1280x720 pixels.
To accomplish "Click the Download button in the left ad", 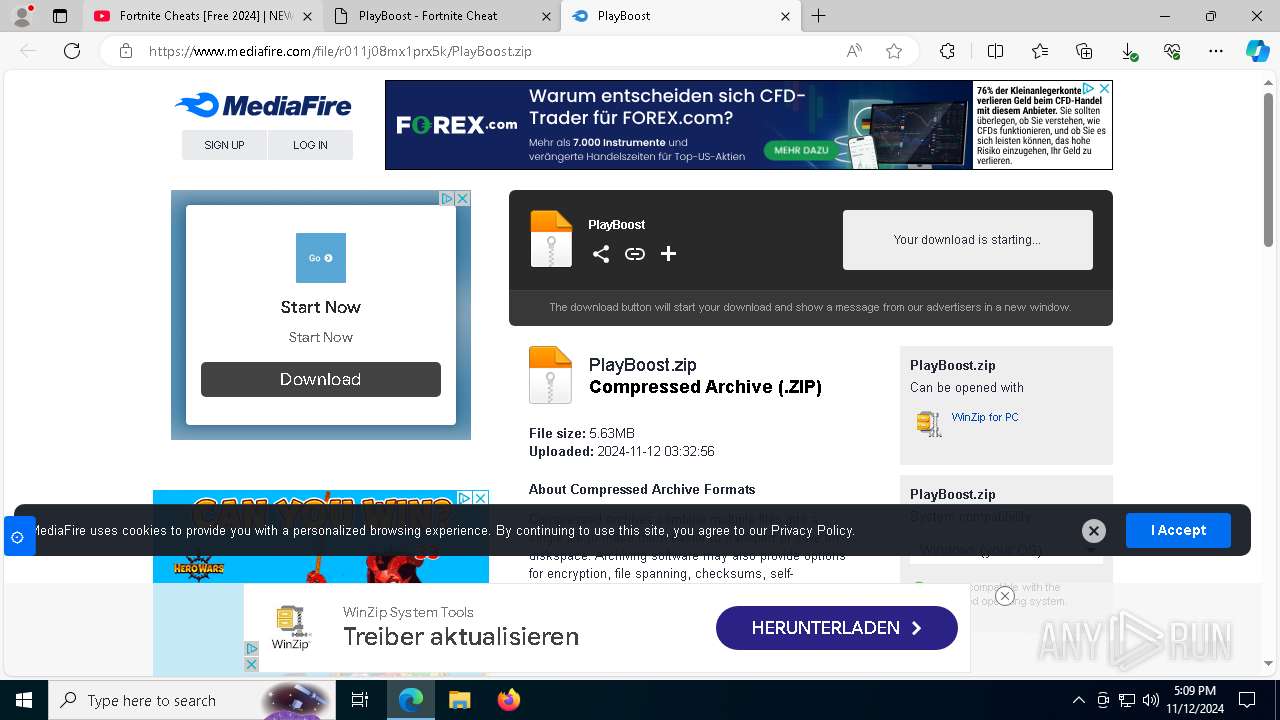I will tap(321, 379).
